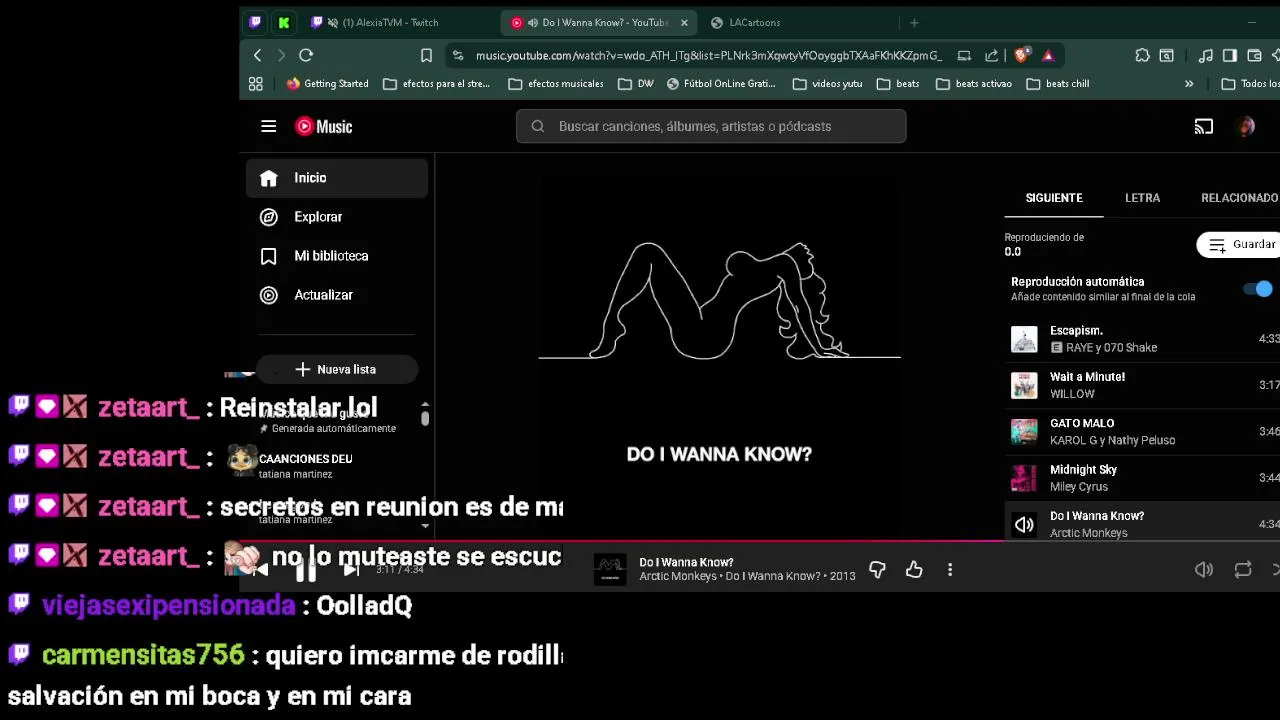The width and height of the screenshot is (1280, 720).
Task: Open the beats bookmark folder
Action: click(898, 84)
